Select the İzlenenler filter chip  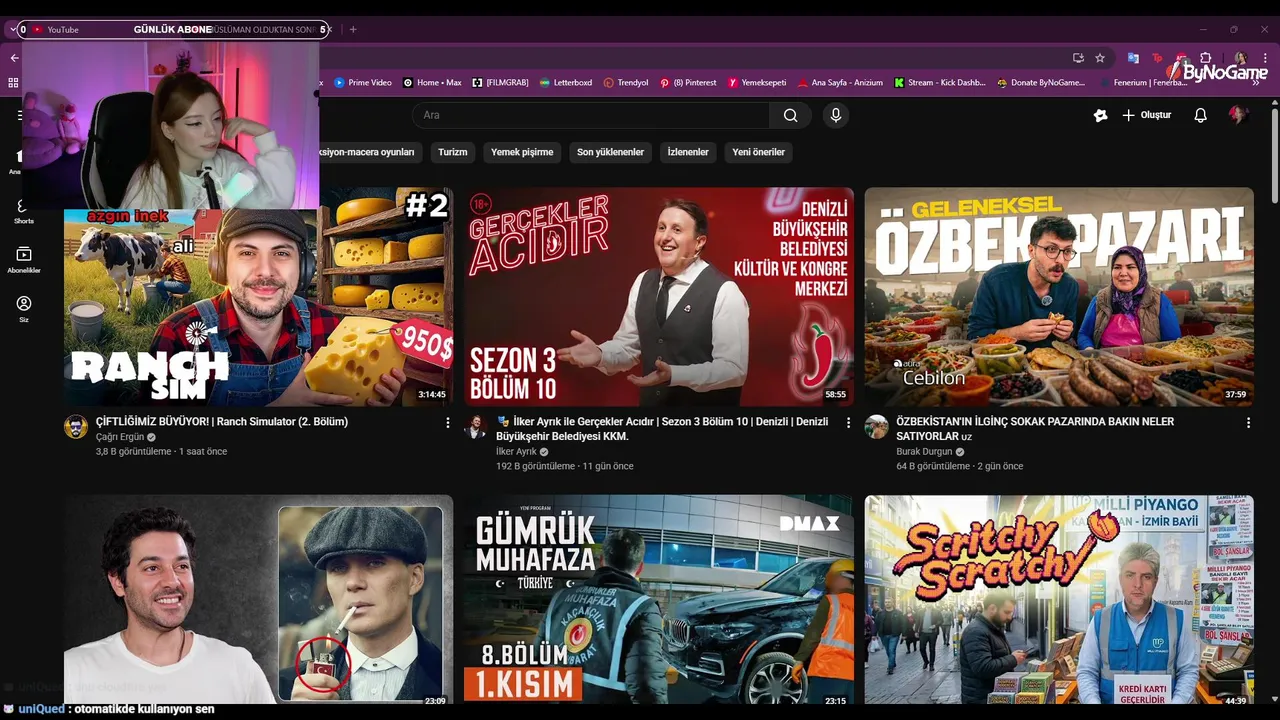tap(688, 152)
